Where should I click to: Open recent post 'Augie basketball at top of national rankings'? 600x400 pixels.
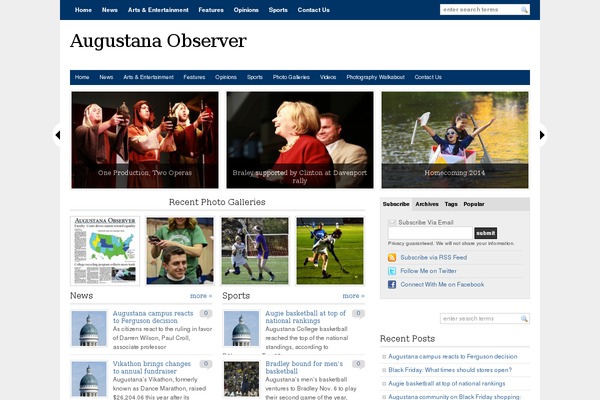(x=446, y=384)
